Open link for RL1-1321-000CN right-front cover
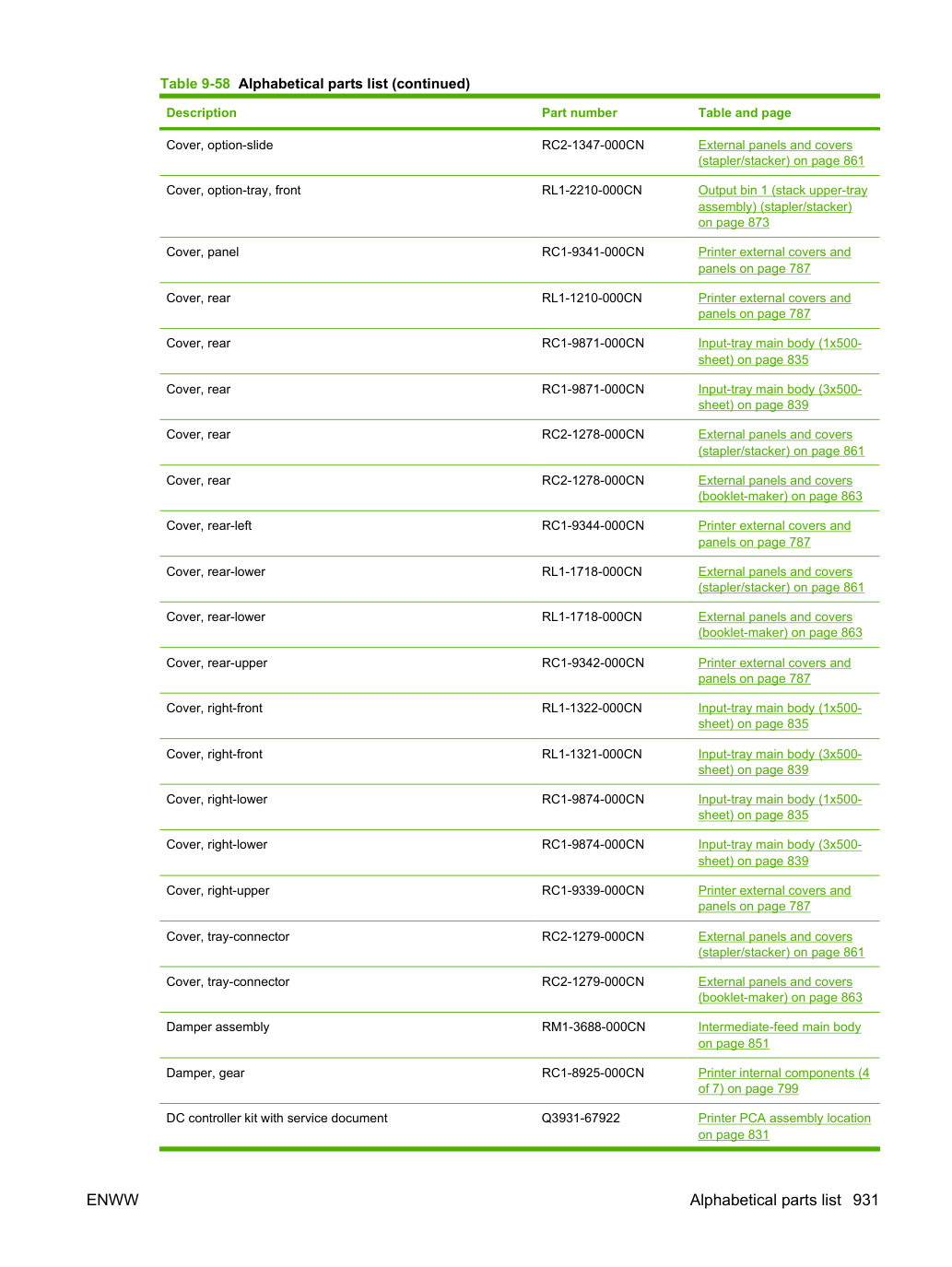Viewport: 952px width, 1267px height. 780,762
